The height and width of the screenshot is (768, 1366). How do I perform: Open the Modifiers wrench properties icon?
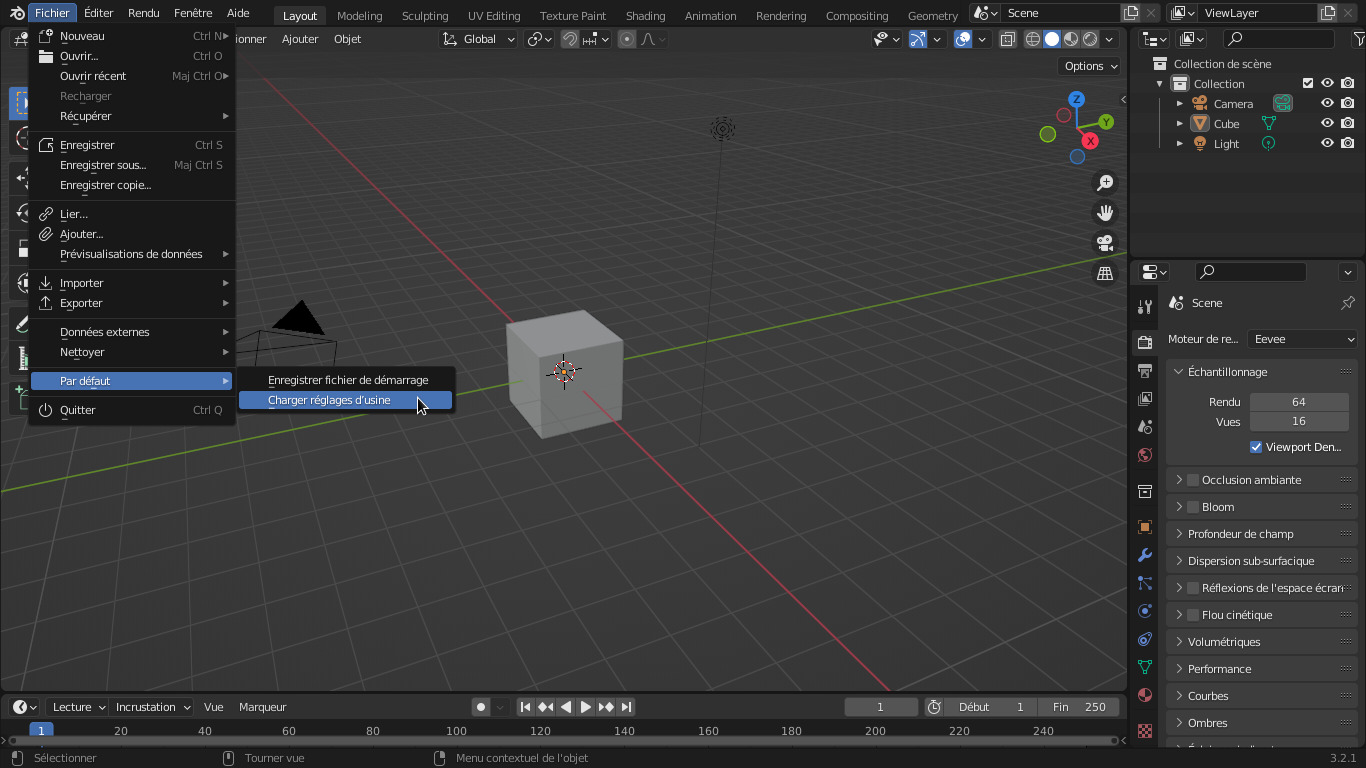click(1145, 555)
